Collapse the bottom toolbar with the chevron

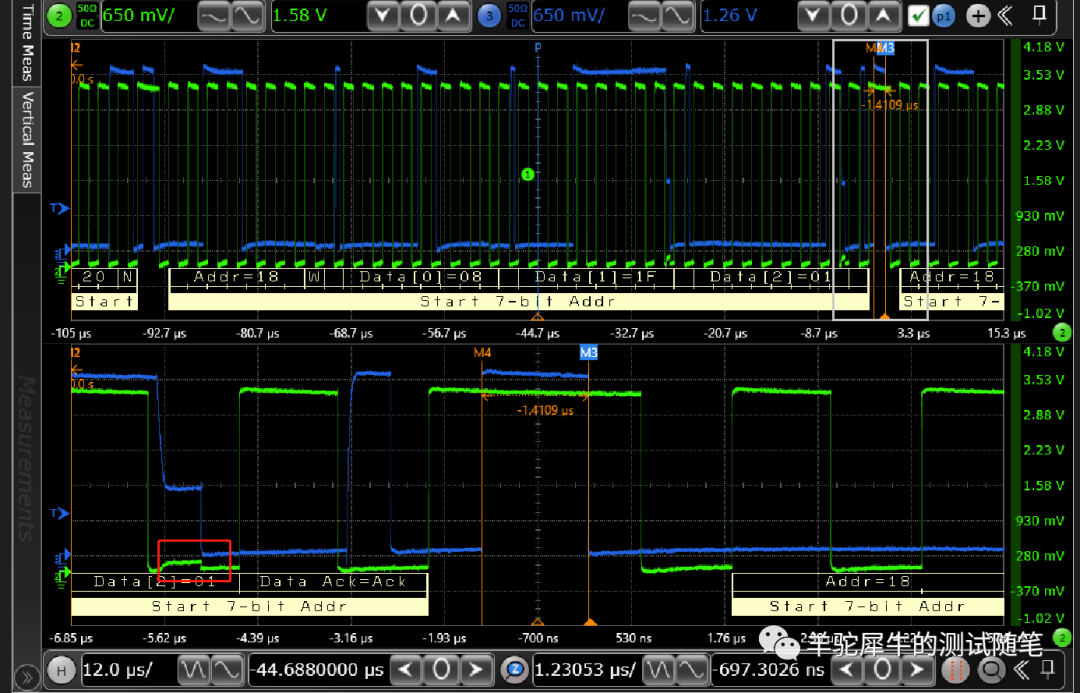[1021, 669]
